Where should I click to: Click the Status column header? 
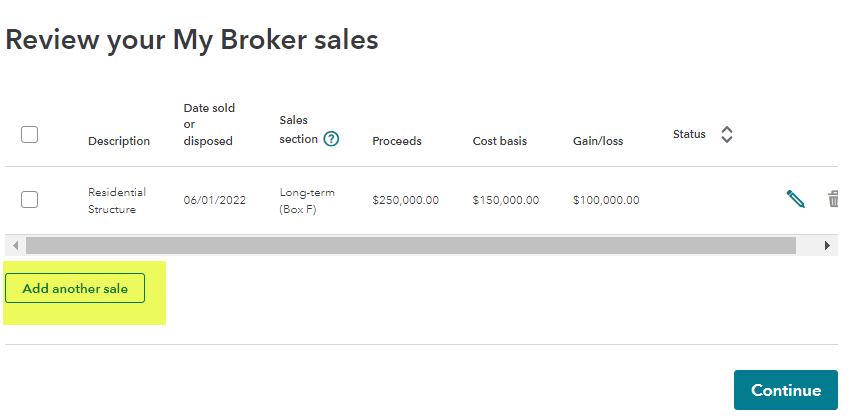[x=689, y=134]
